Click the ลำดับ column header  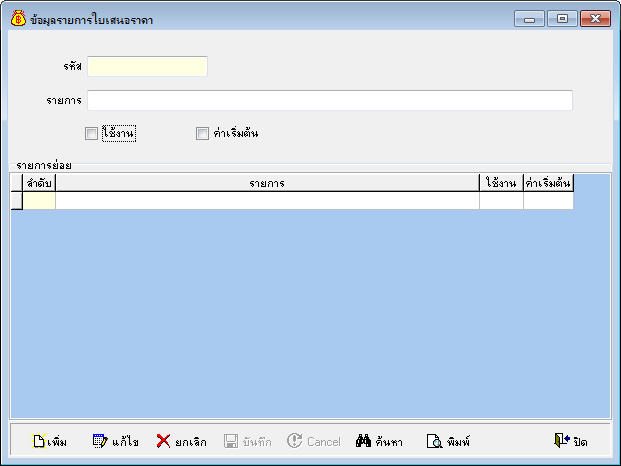(39, 183)
